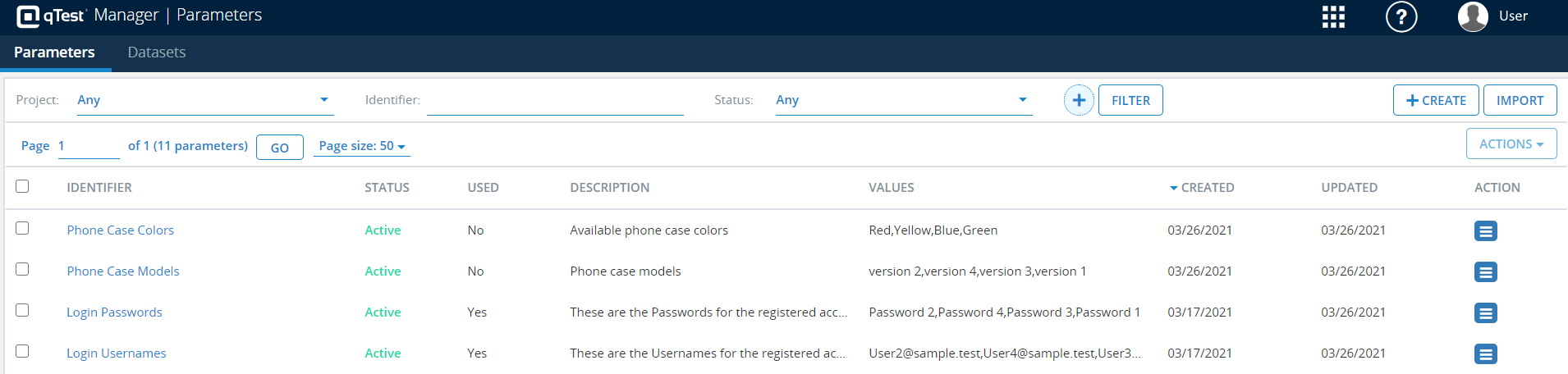Check the Phone Case Colors row checkbox
The height and width of the screenshot is (374, 1568).
[22, 228]
